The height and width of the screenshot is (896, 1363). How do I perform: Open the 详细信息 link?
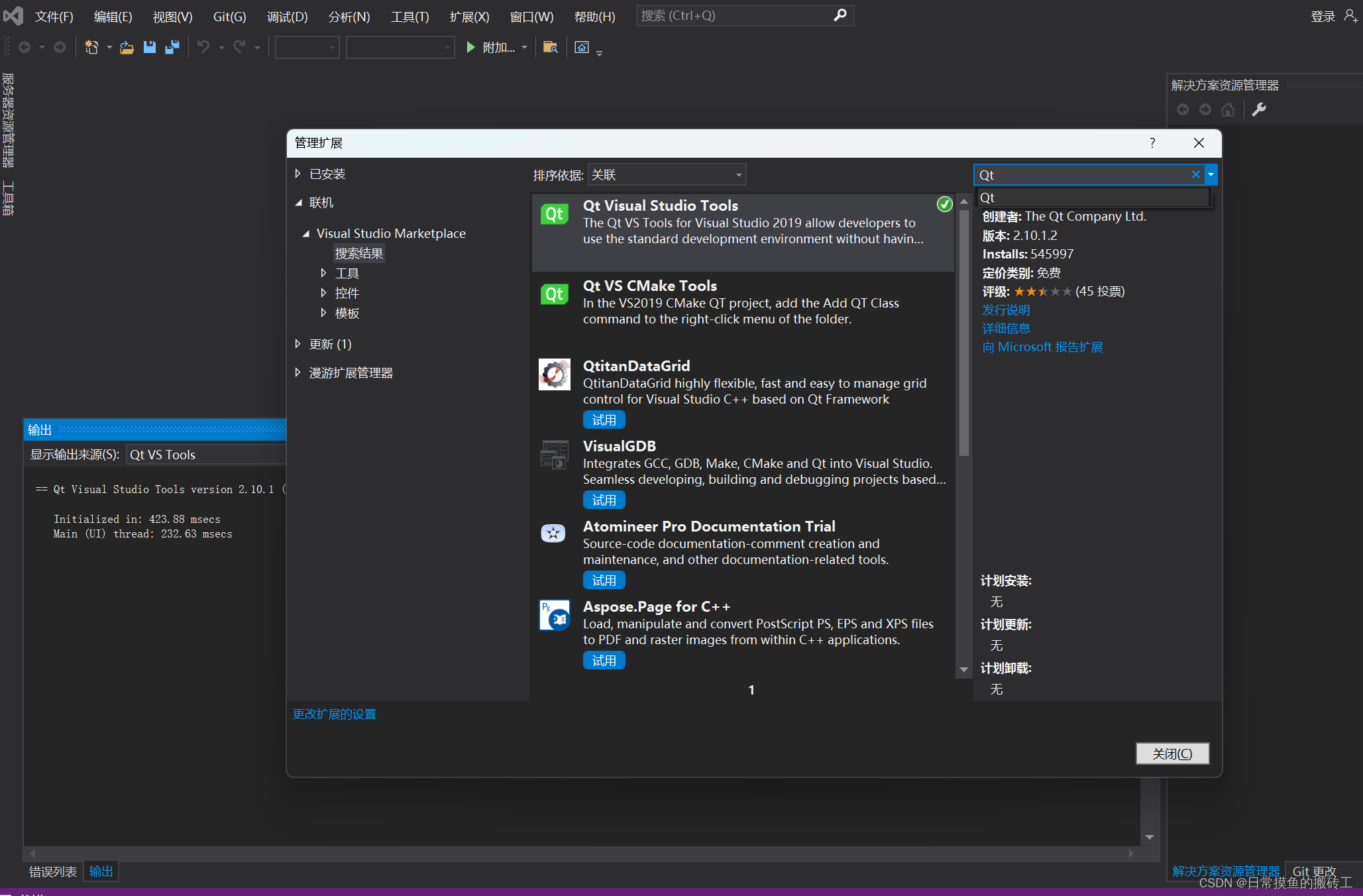tap(1006, 328)
